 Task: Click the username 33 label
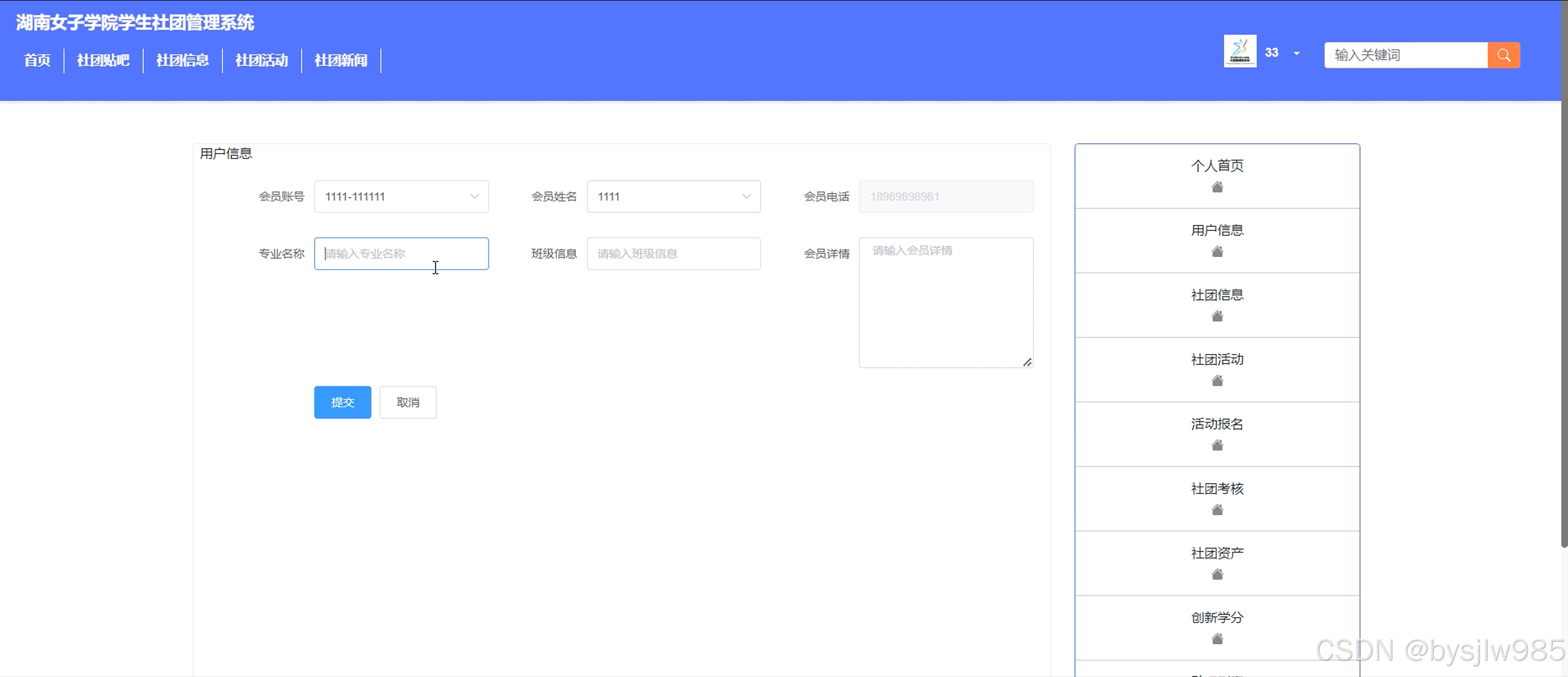[1272, 53]
